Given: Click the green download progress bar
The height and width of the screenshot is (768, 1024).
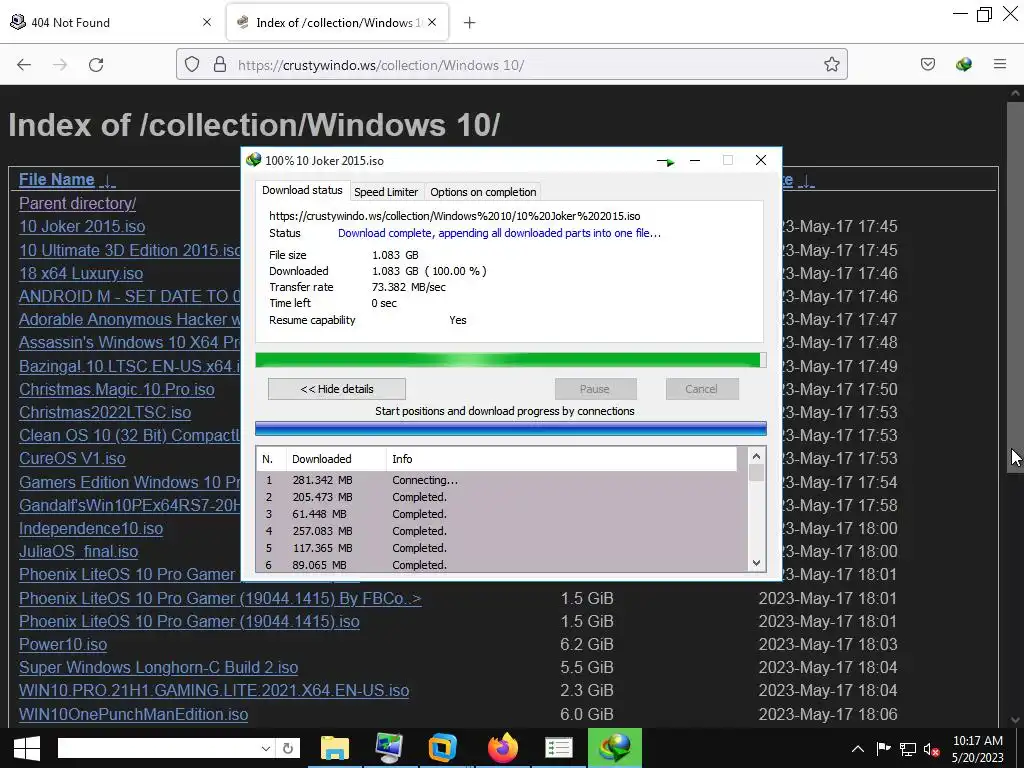Looking at the screenshot, I should (511, 360).
